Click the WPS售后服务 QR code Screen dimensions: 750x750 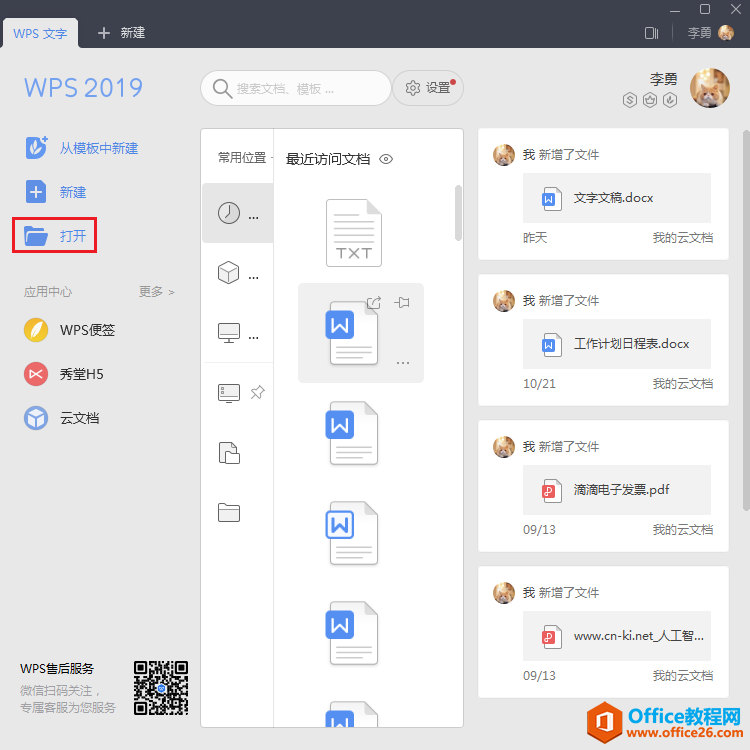coord(161,688)
